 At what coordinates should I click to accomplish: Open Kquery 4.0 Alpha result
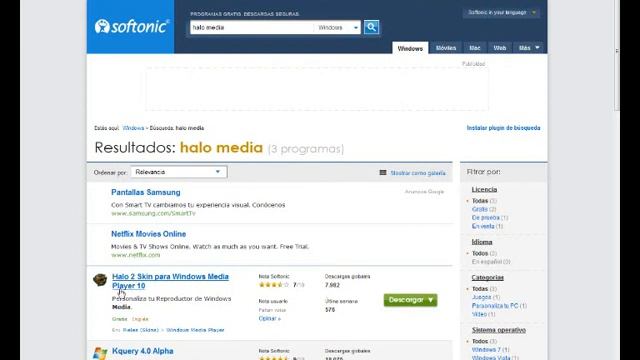pyautogui.click(x=142, y=351)
